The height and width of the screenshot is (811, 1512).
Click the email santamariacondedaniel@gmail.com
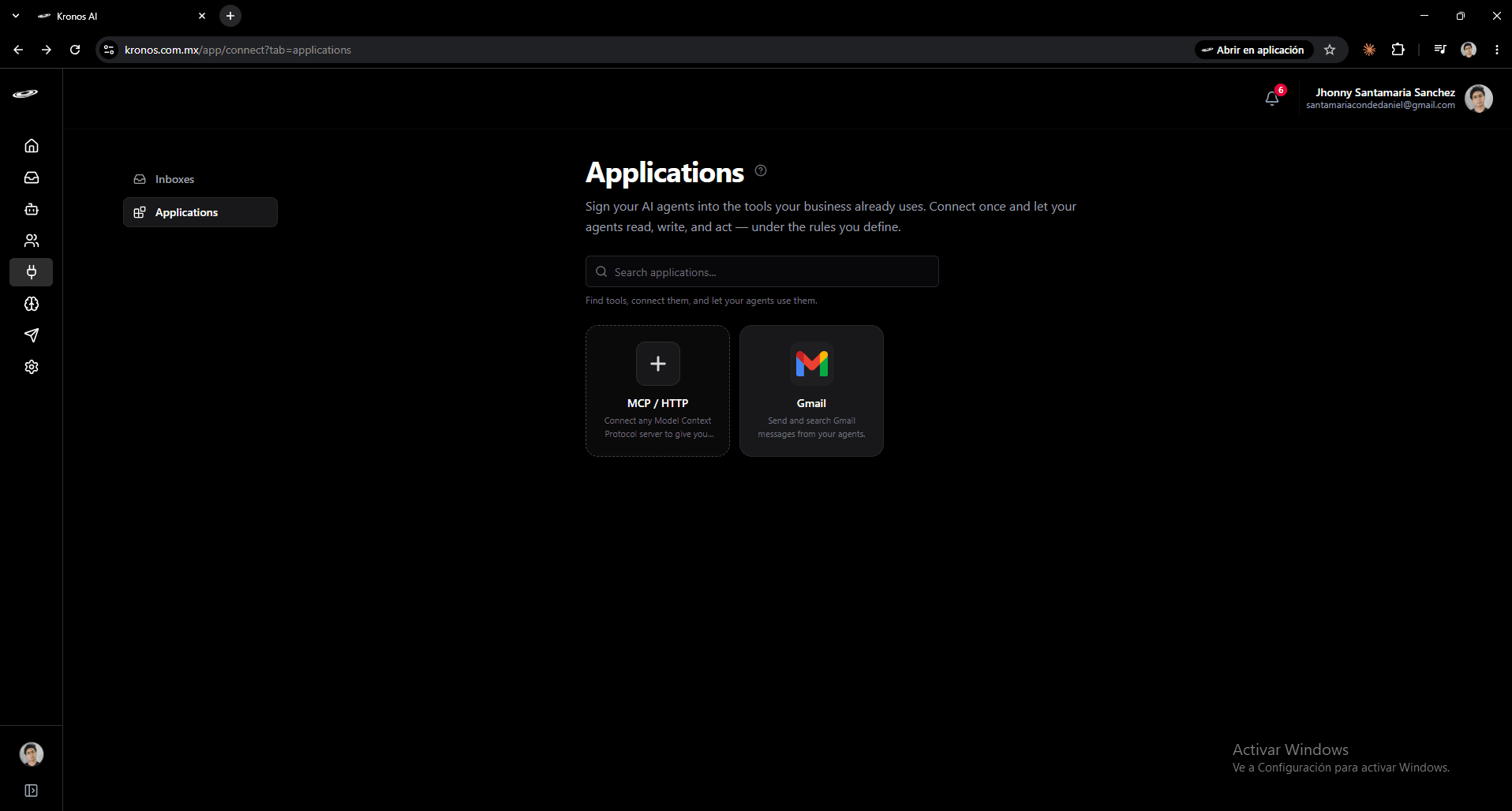tap(1380, 105)
